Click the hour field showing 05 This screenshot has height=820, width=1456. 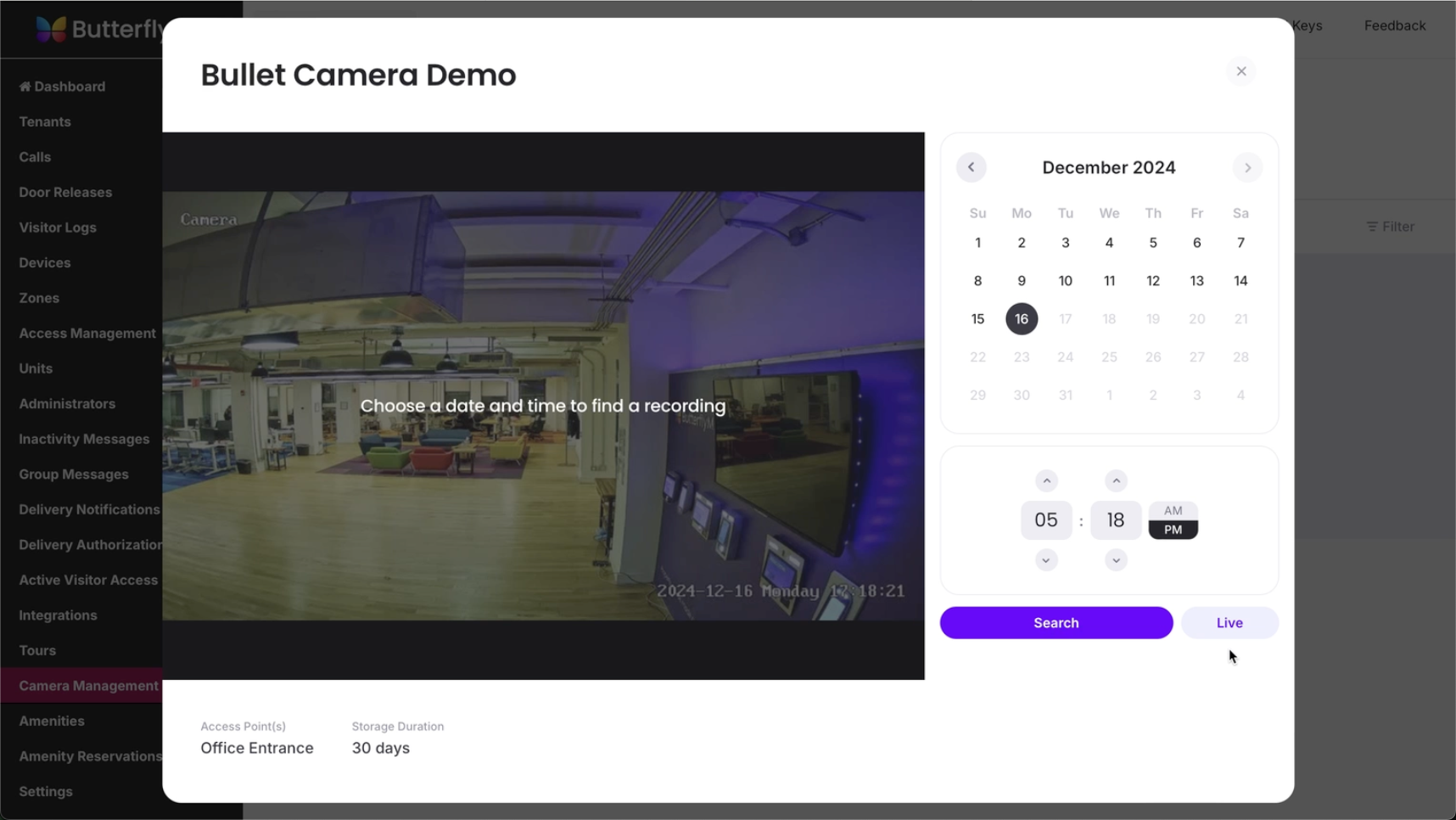1046,520
